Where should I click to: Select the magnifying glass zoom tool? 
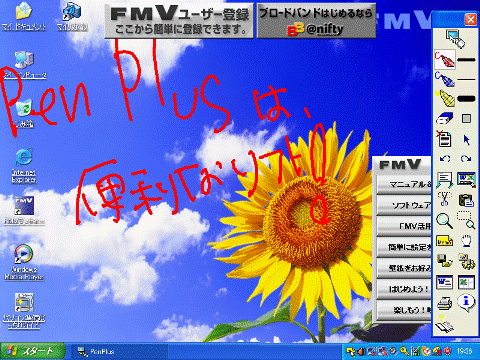click(x=445, y=221)
